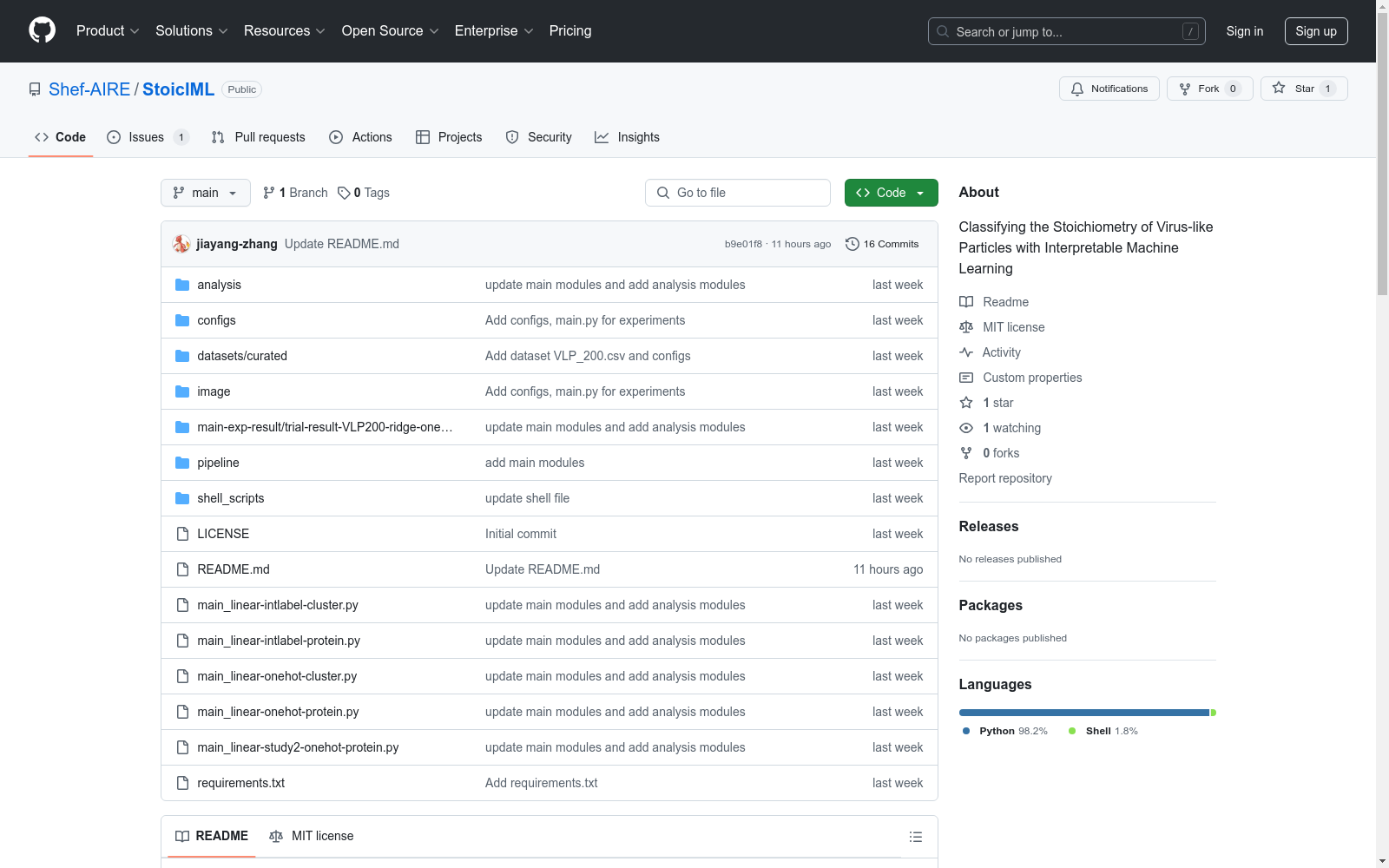The image size is (1389, 868).
Task: Click the Custom properties icon
Action: [x=966, y=378]
